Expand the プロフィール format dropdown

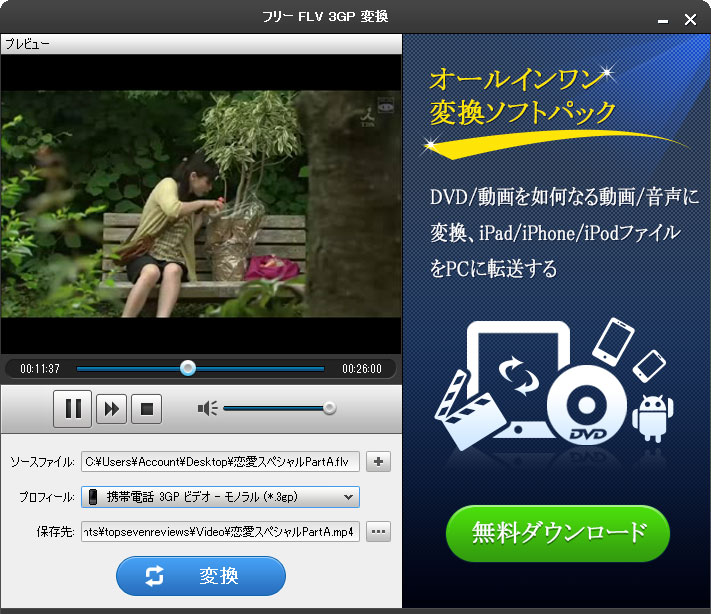point(348,496)
